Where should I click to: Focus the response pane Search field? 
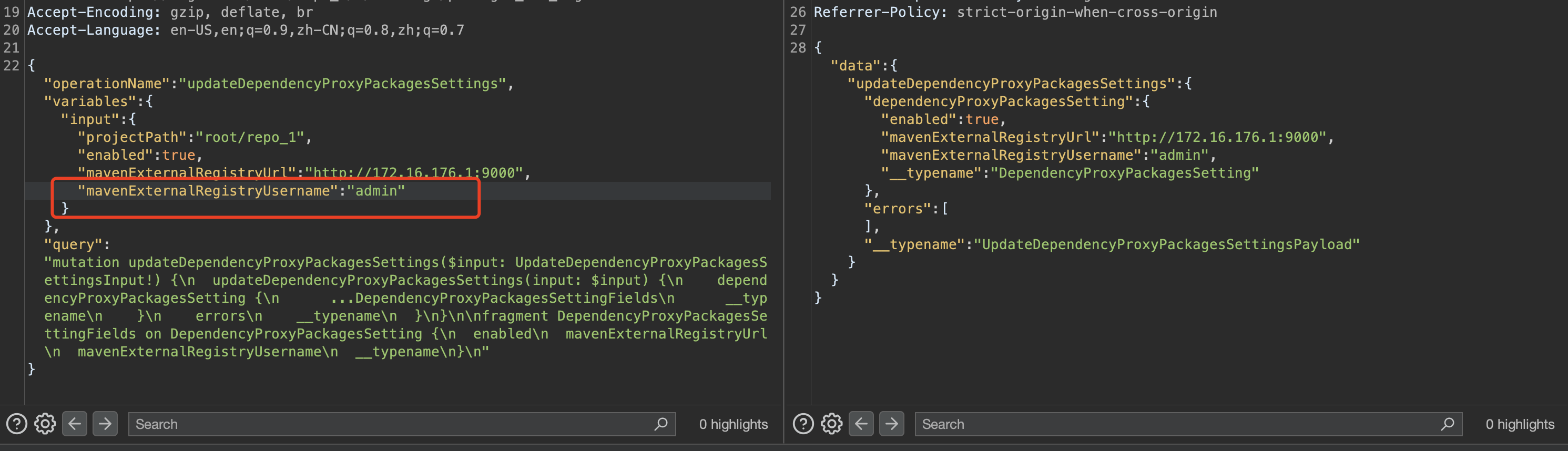click(x=1175, y=424)
